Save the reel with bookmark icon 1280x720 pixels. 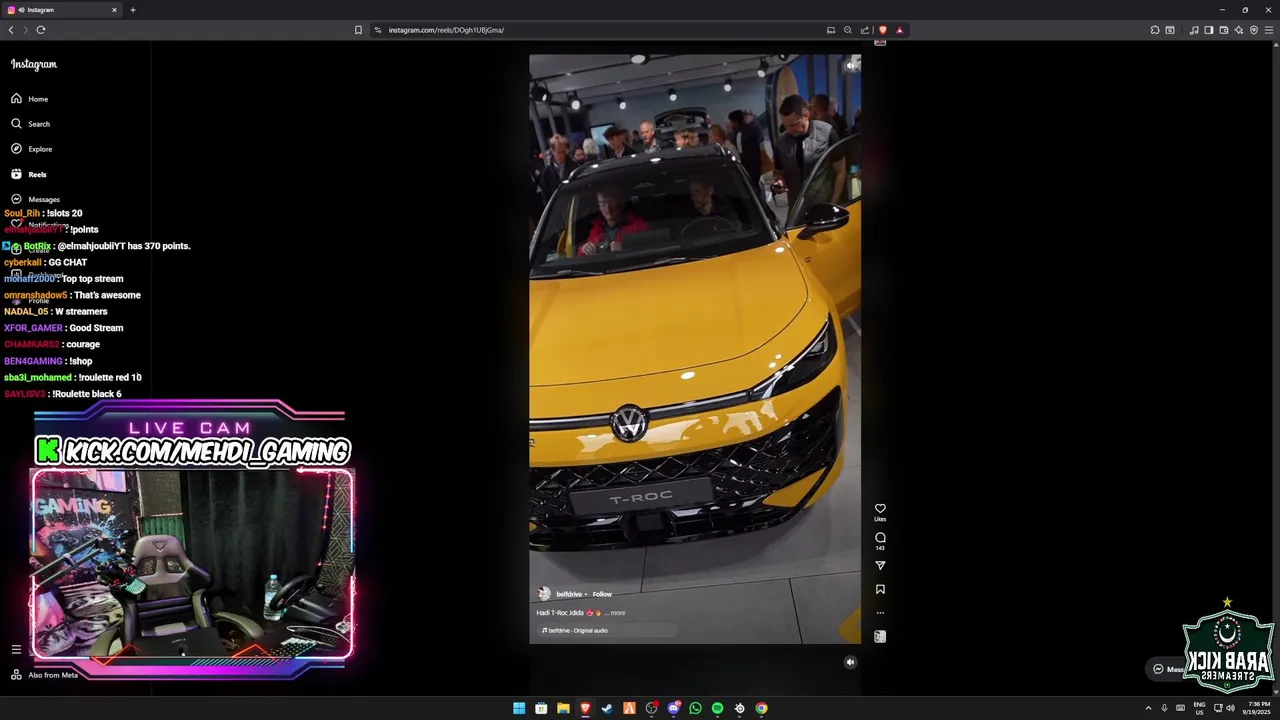pyautogui.click(x=880, y=590)
